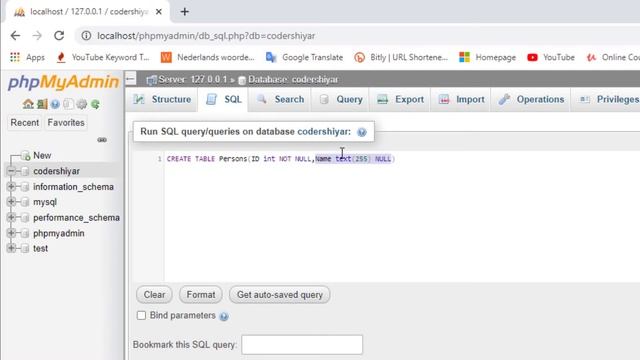
Task: Click the link-with-main-panel chain icon
Action: coord(102,140)
